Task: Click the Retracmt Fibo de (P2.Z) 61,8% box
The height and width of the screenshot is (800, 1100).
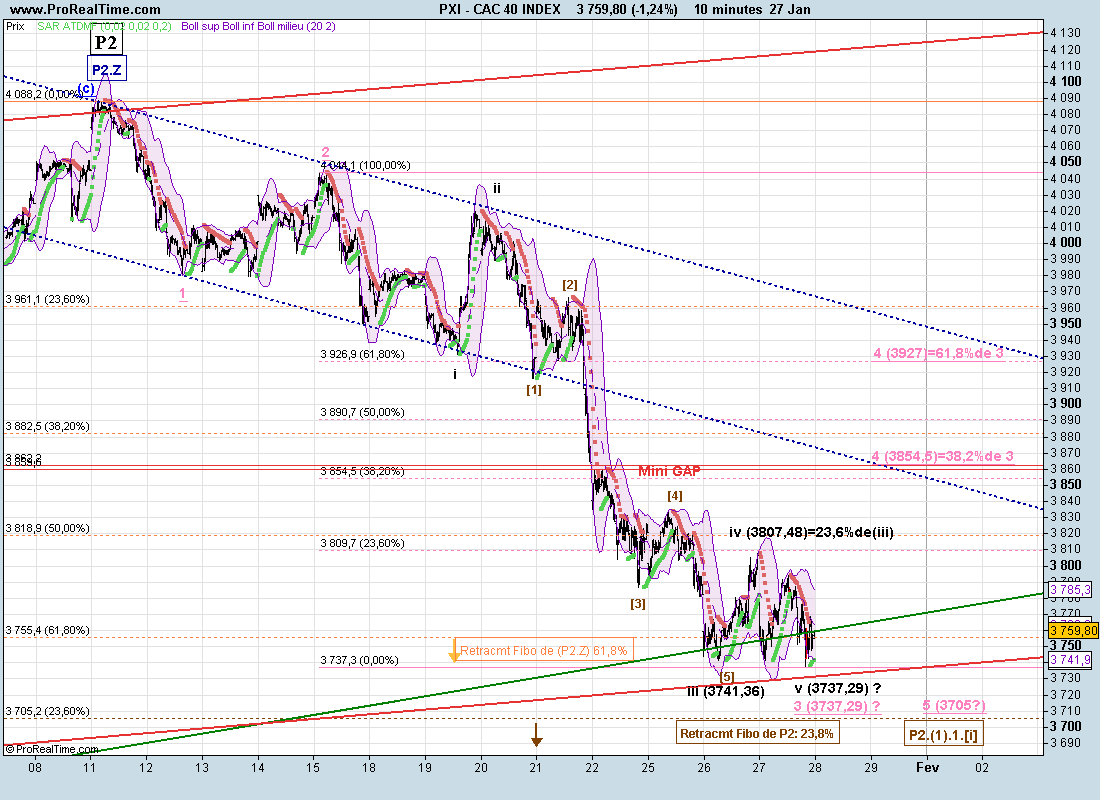Action: click(x=544, y=651)
